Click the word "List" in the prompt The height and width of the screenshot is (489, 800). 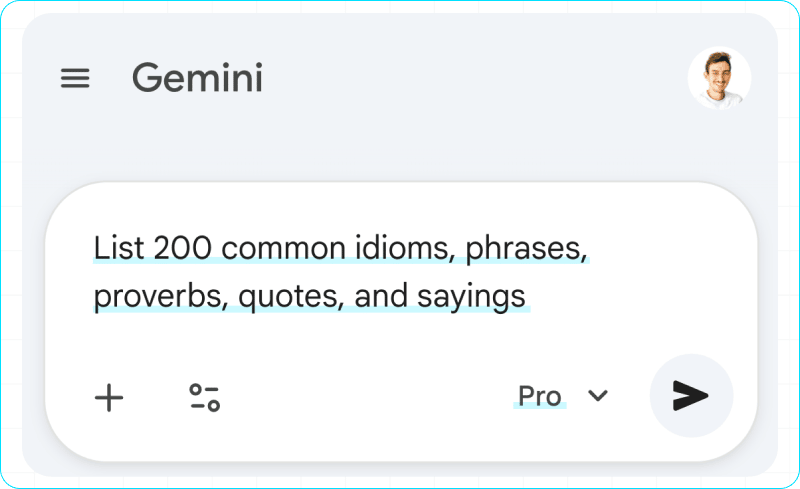pos(114,247)
